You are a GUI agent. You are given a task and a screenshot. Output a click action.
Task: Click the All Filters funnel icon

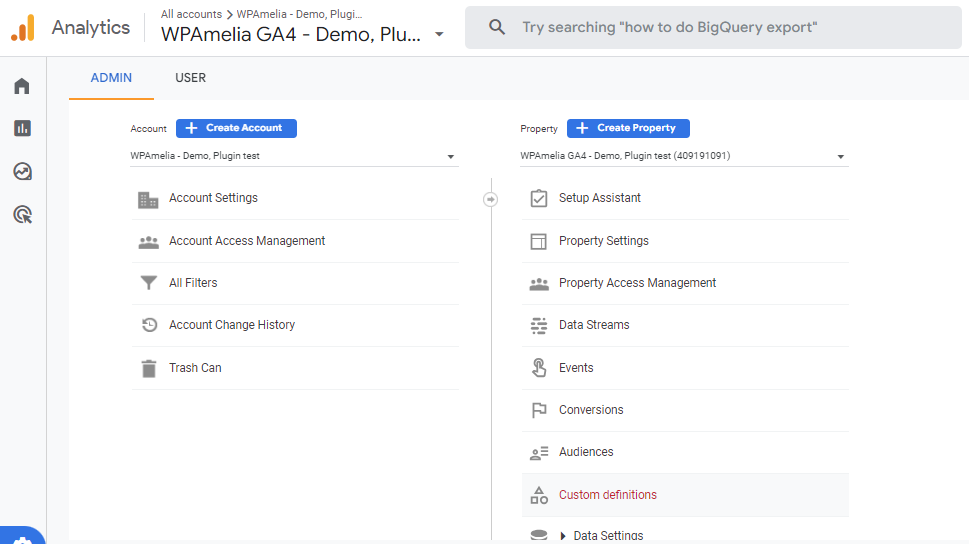(149, 283)
